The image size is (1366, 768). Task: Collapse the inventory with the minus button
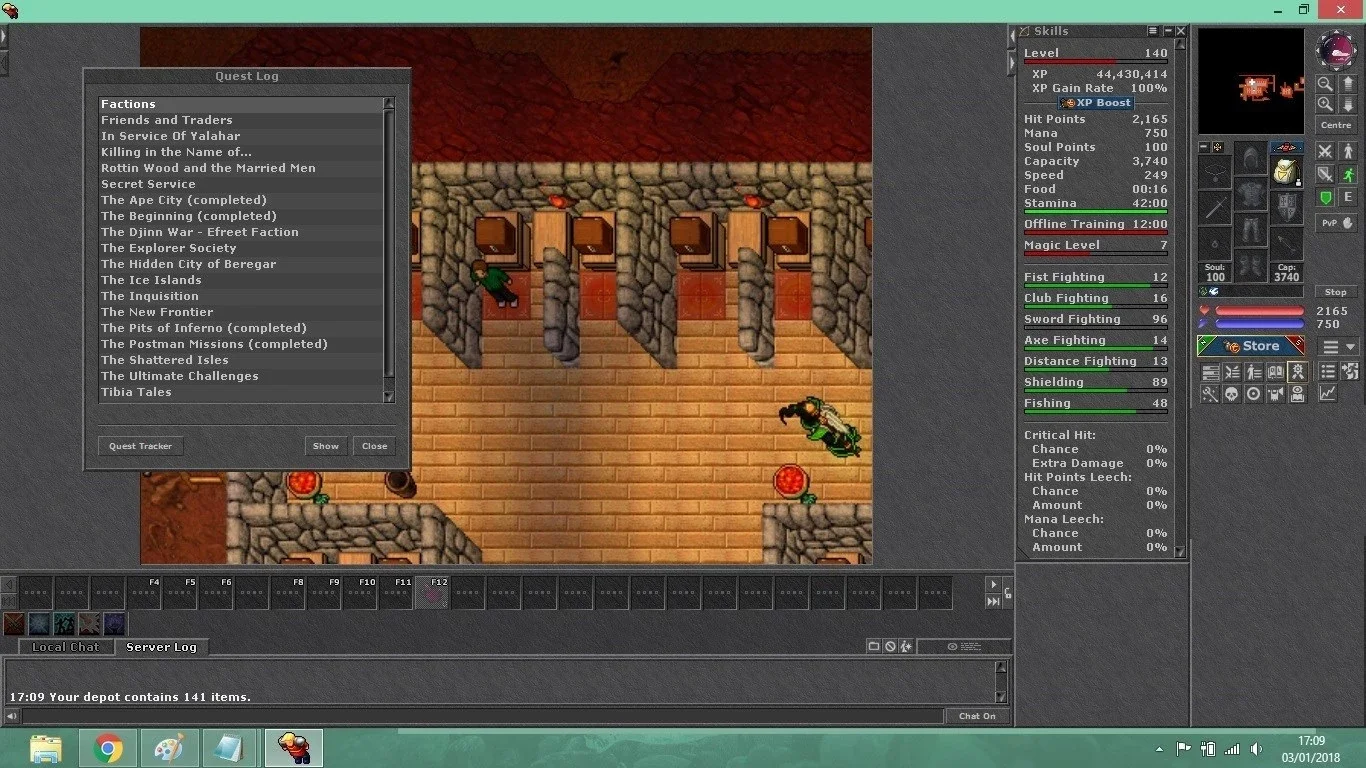pyautogui.click(x=1204, y=147)
